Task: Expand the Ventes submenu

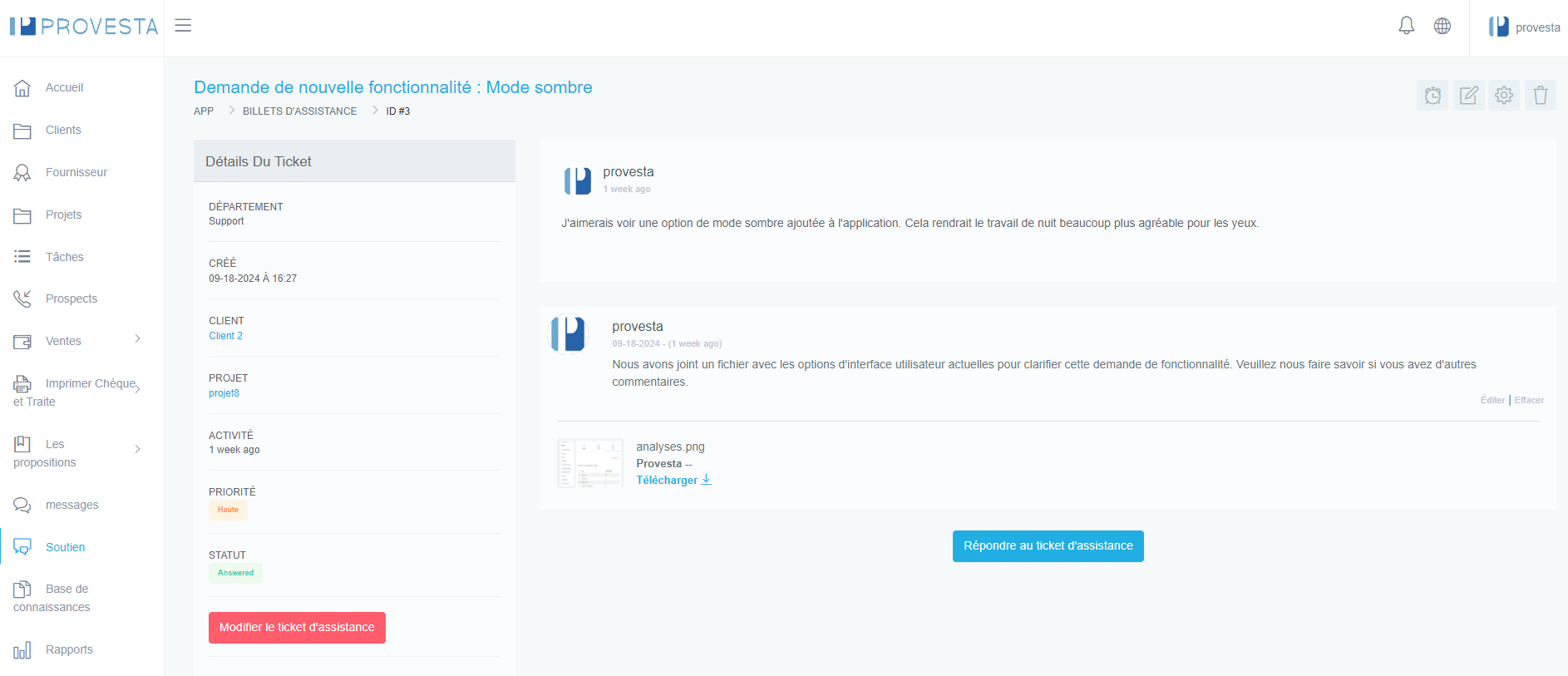Action: (x=137, y=339)
